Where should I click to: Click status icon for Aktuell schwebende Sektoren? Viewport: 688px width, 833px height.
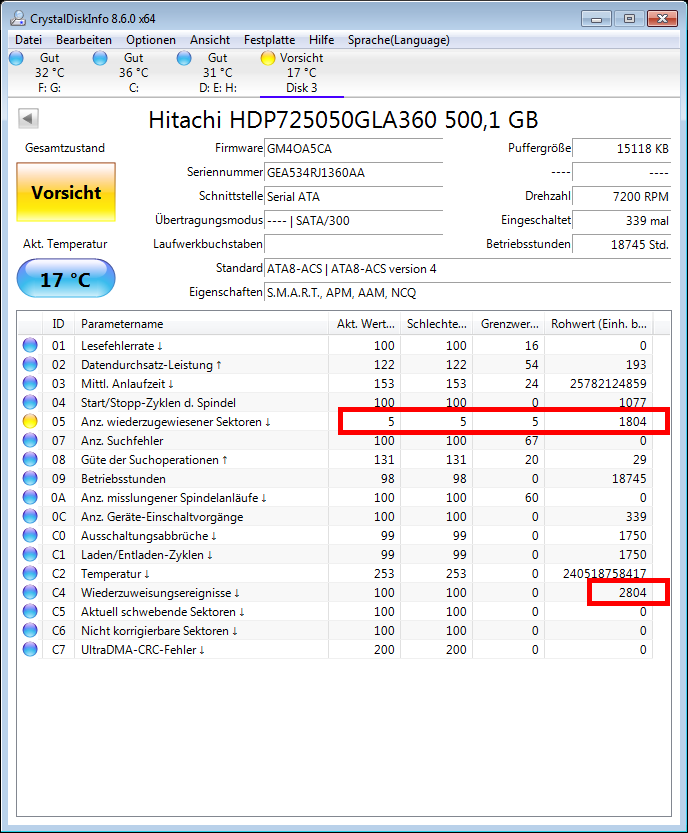[30, 611]
